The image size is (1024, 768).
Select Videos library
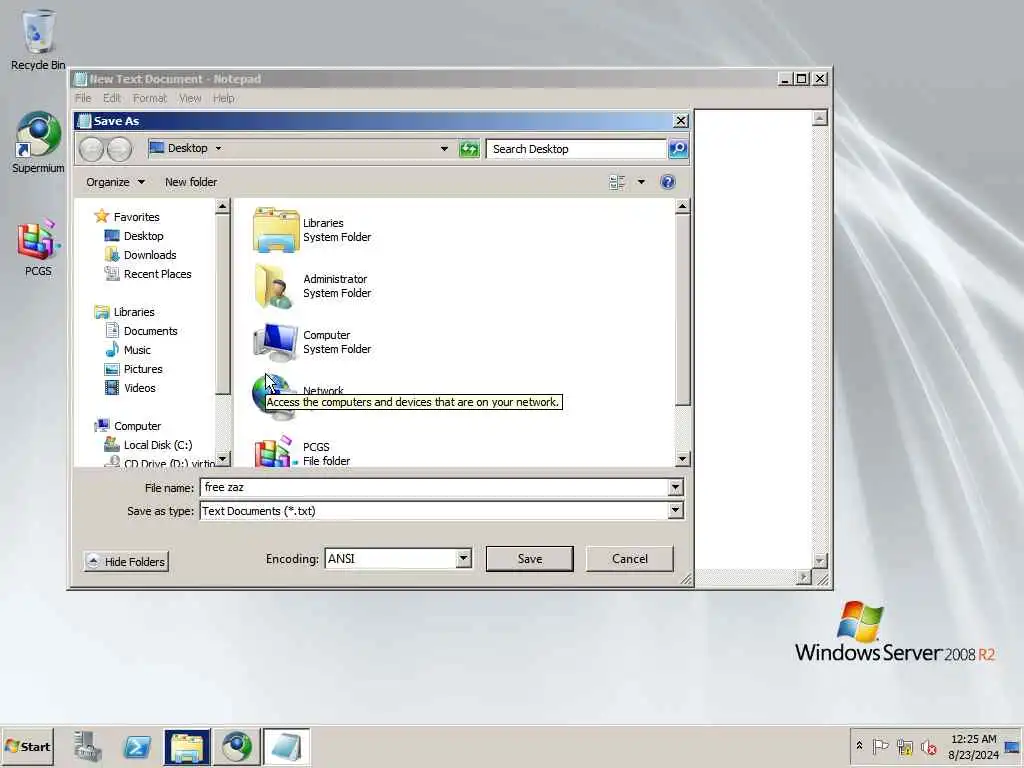click(139, 388)
